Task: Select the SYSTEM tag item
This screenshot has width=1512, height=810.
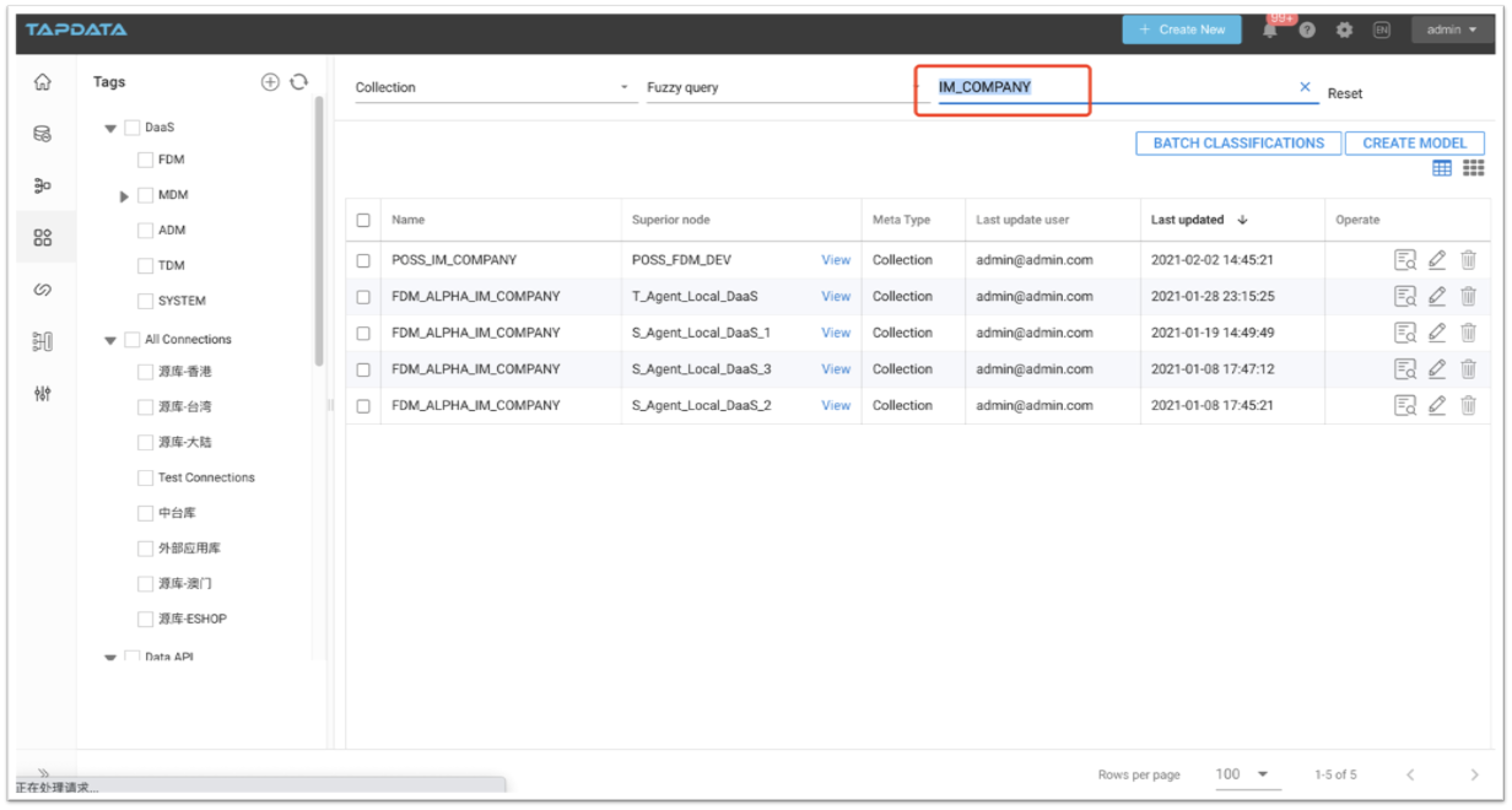Action: (x=182, y=301)
